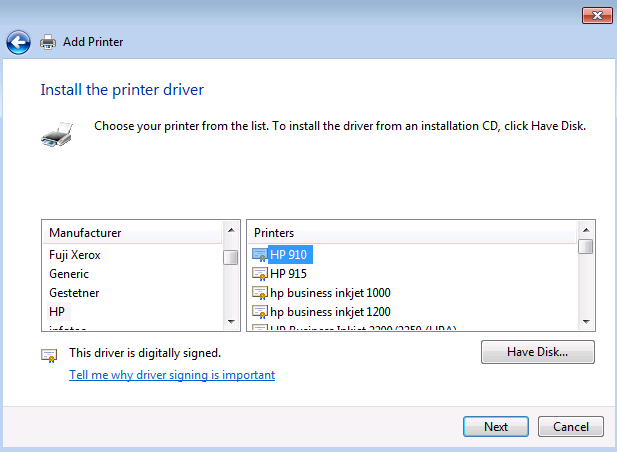
Task: Click the Next button
Action: [x=496, y=426]
